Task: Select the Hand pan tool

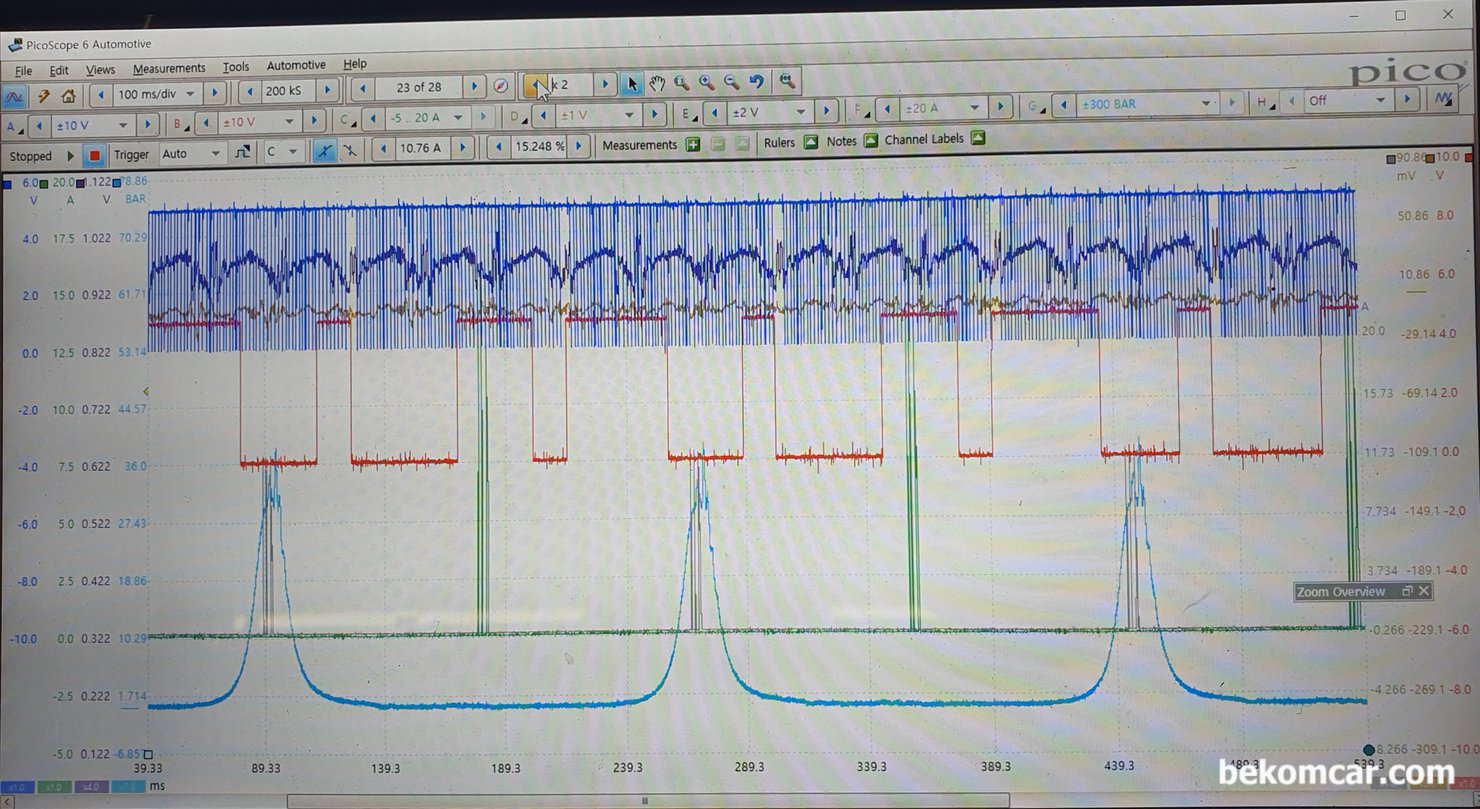Action: (x=657, y=84)
